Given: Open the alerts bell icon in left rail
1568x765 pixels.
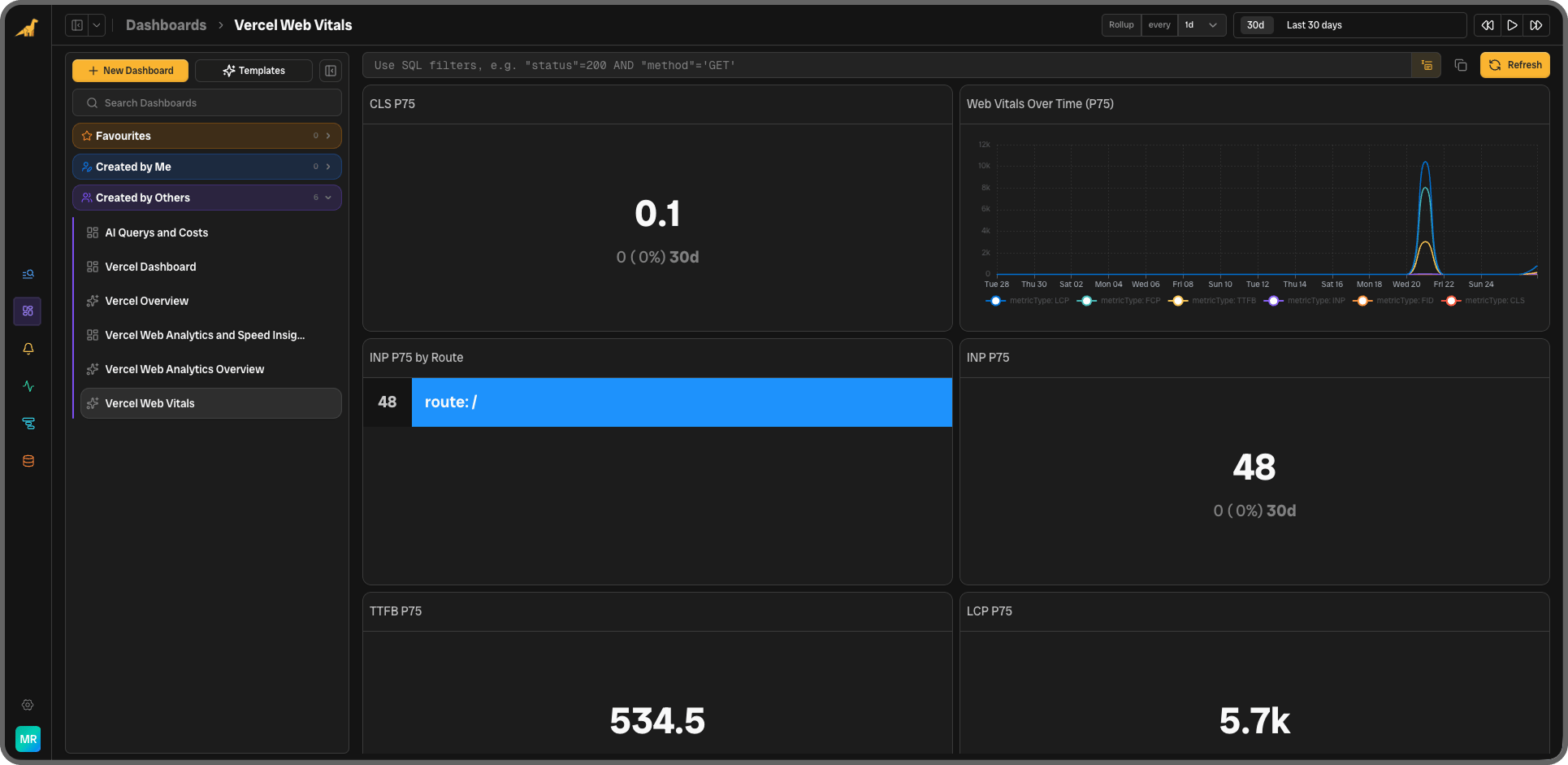Looking at the screenshot, I should (x=28, y=348).
